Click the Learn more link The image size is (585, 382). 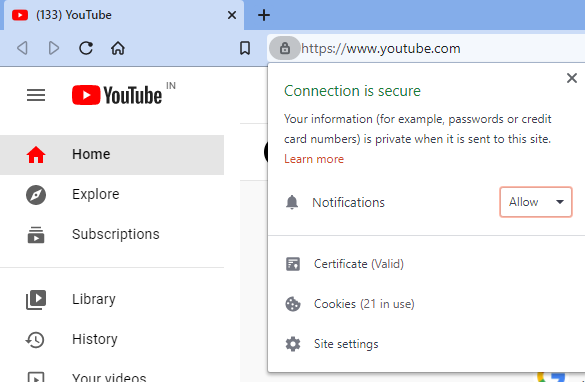(x=314, y=159)
